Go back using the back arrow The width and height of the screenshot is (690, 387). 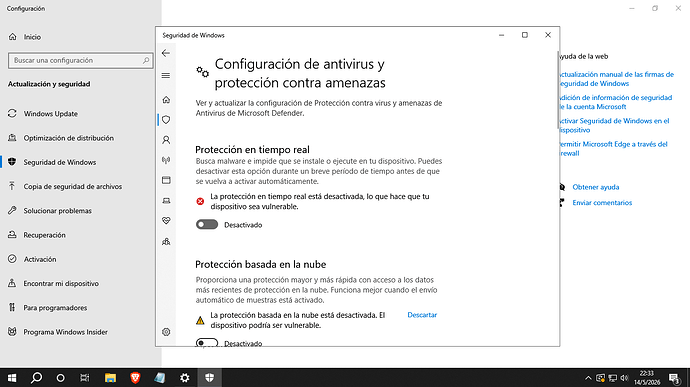[166, 53]
